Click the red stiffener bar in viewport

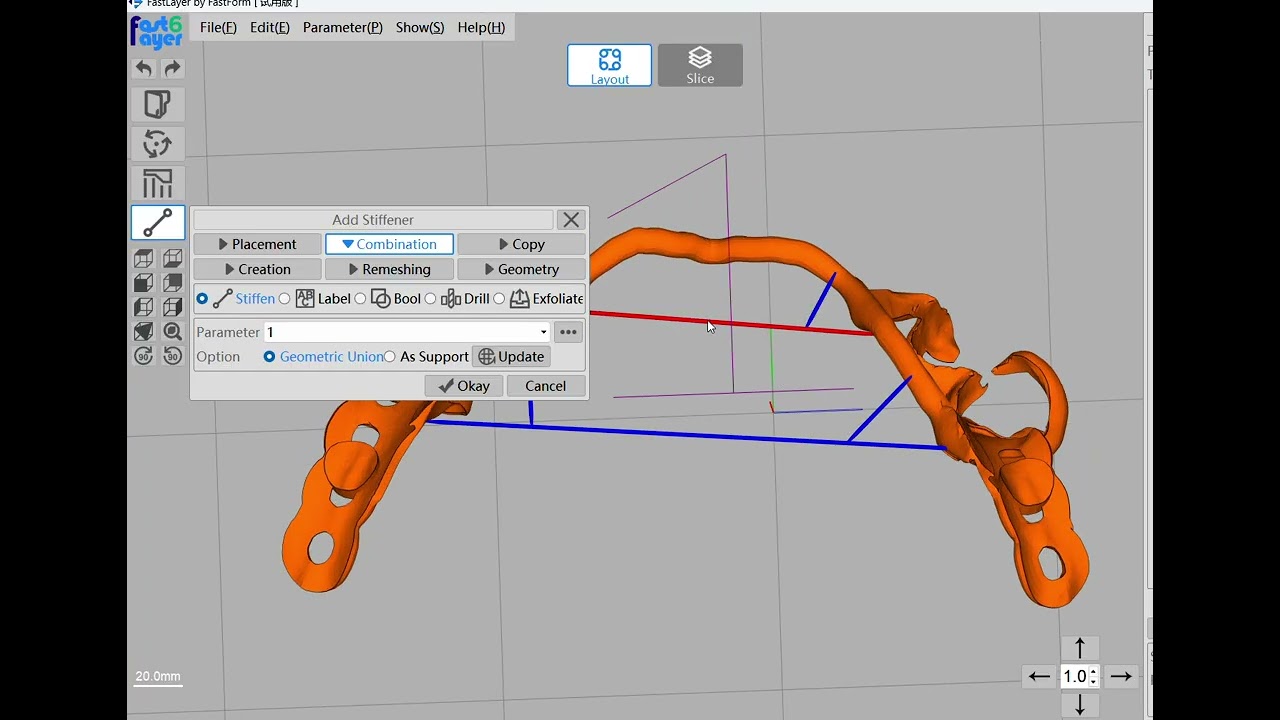coord(730,322)
